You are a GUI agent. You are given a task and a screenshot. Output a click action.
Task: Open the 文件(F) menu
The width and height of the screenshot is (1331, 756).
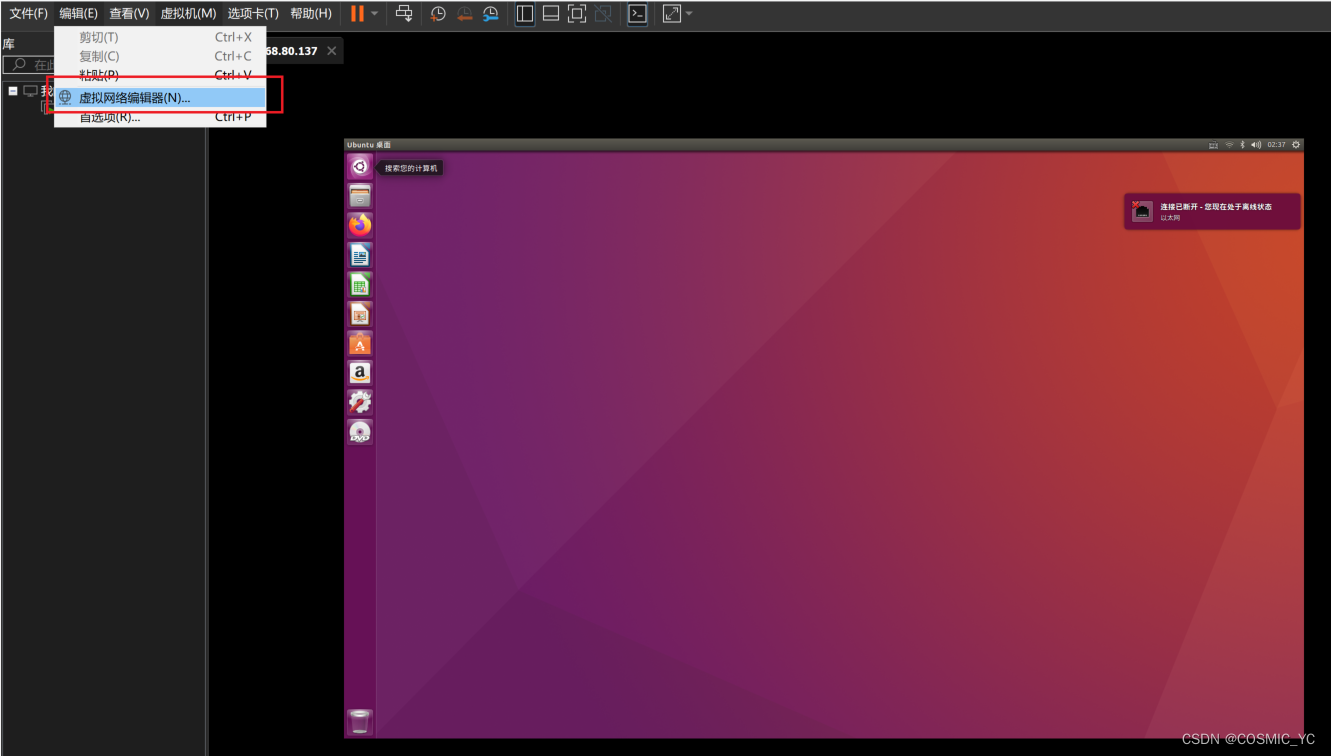click(x=29, y=14)
